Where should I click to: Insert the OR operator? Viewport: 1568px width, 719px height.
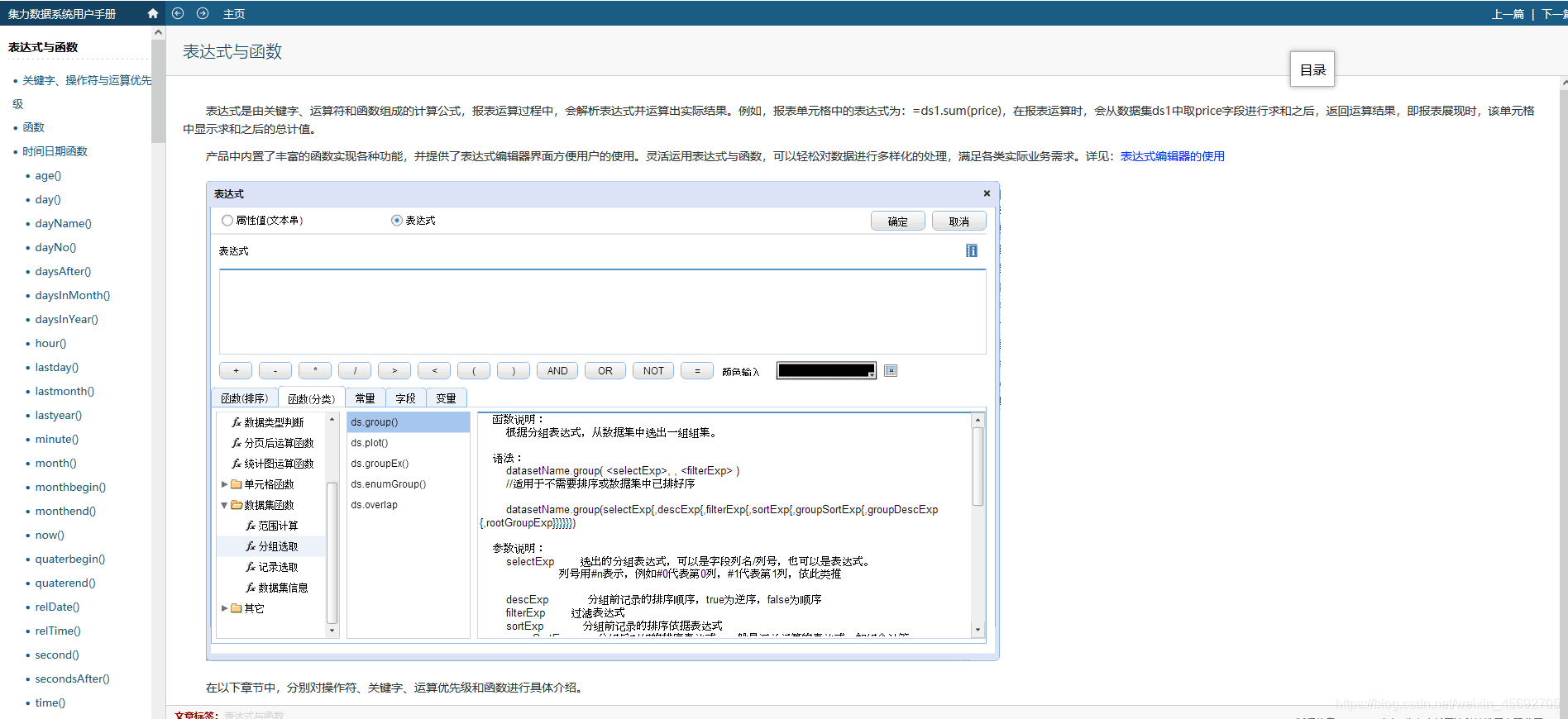point(605,371)
